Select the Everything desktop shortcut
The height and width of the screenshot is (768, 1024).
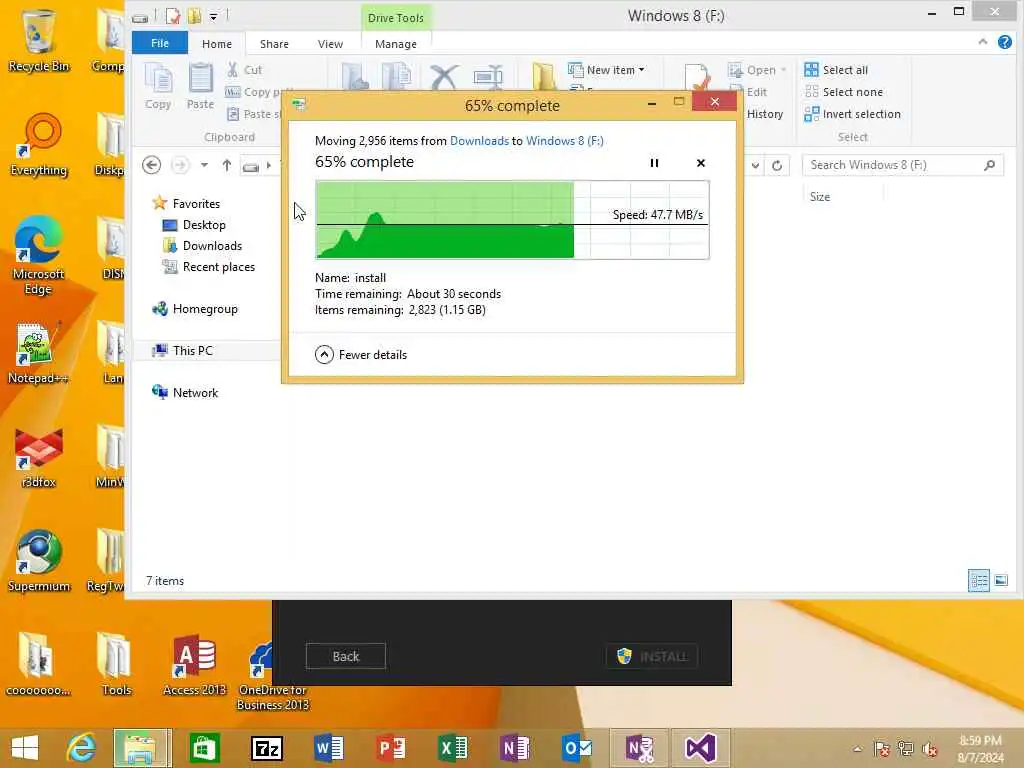[x=39, y=145]
